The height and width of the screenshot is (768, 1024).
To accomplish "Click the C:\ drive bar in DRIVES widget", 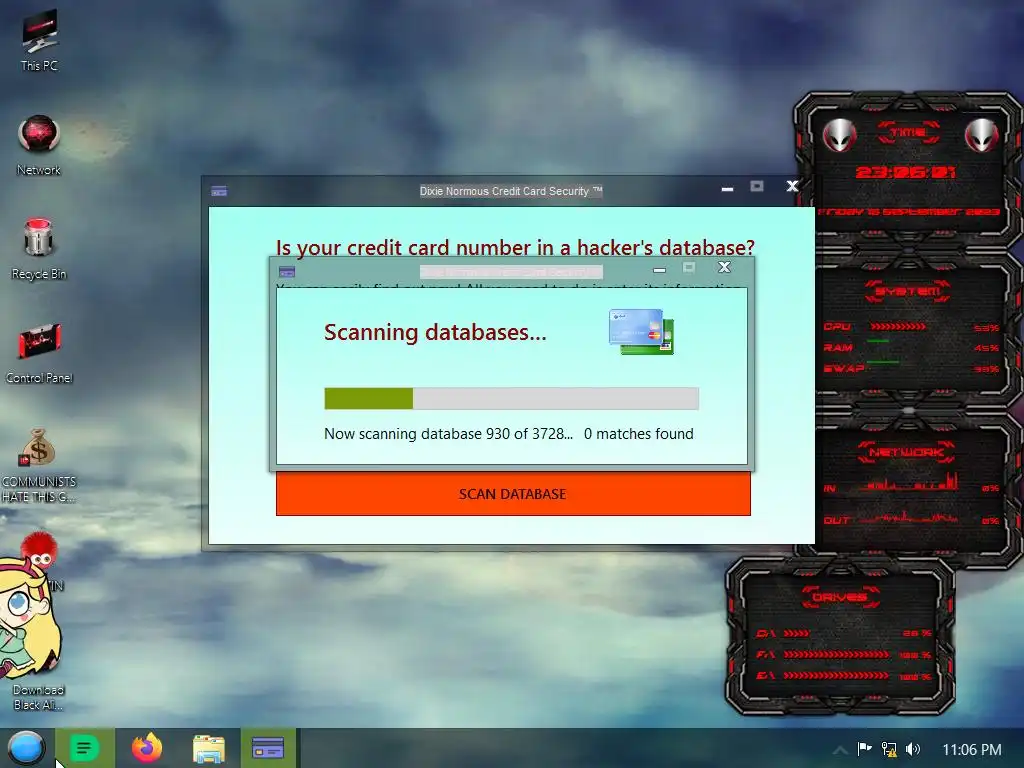I will coord(797,633).
